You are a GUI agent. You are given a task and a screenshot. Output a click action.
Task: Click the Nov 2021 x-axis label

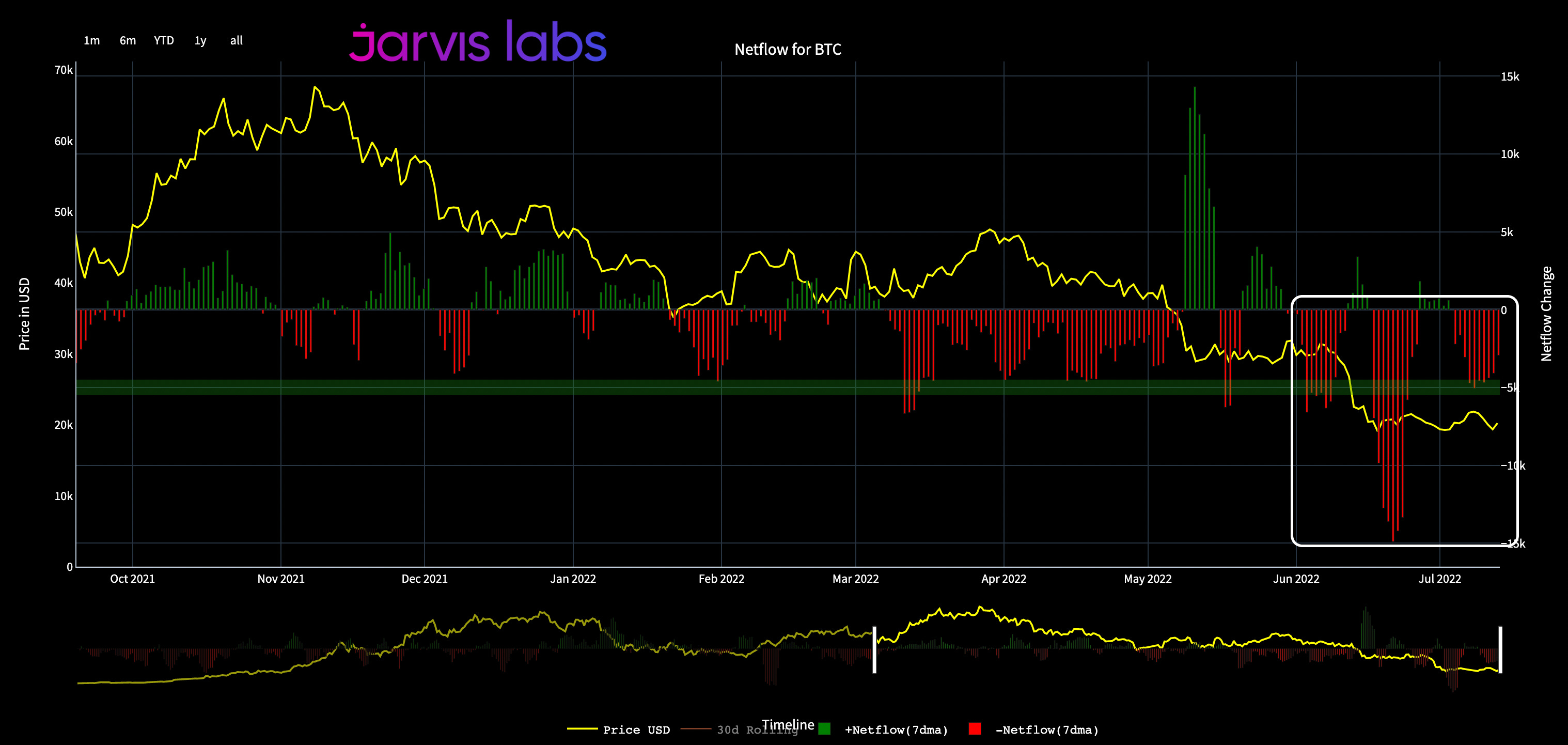tap(280, 579)
